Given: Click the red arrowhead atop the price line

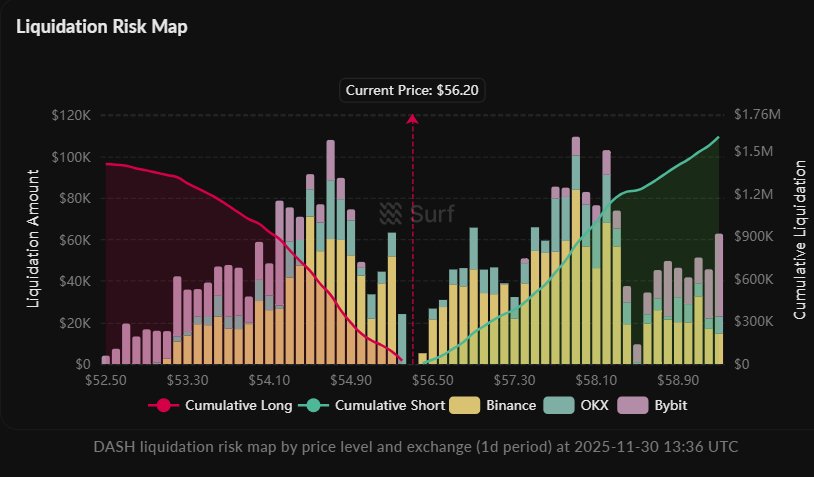Looking at the screenshot, I should tap(411, 119).
